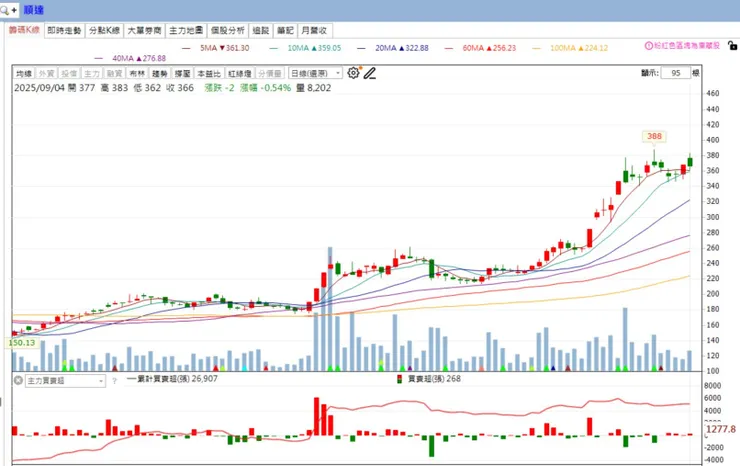The height and width of the screenshot is (466, 740).
Task: Click the 漲幅 -0.54% value
Action: pyautogui.click(x=265, y=88)
